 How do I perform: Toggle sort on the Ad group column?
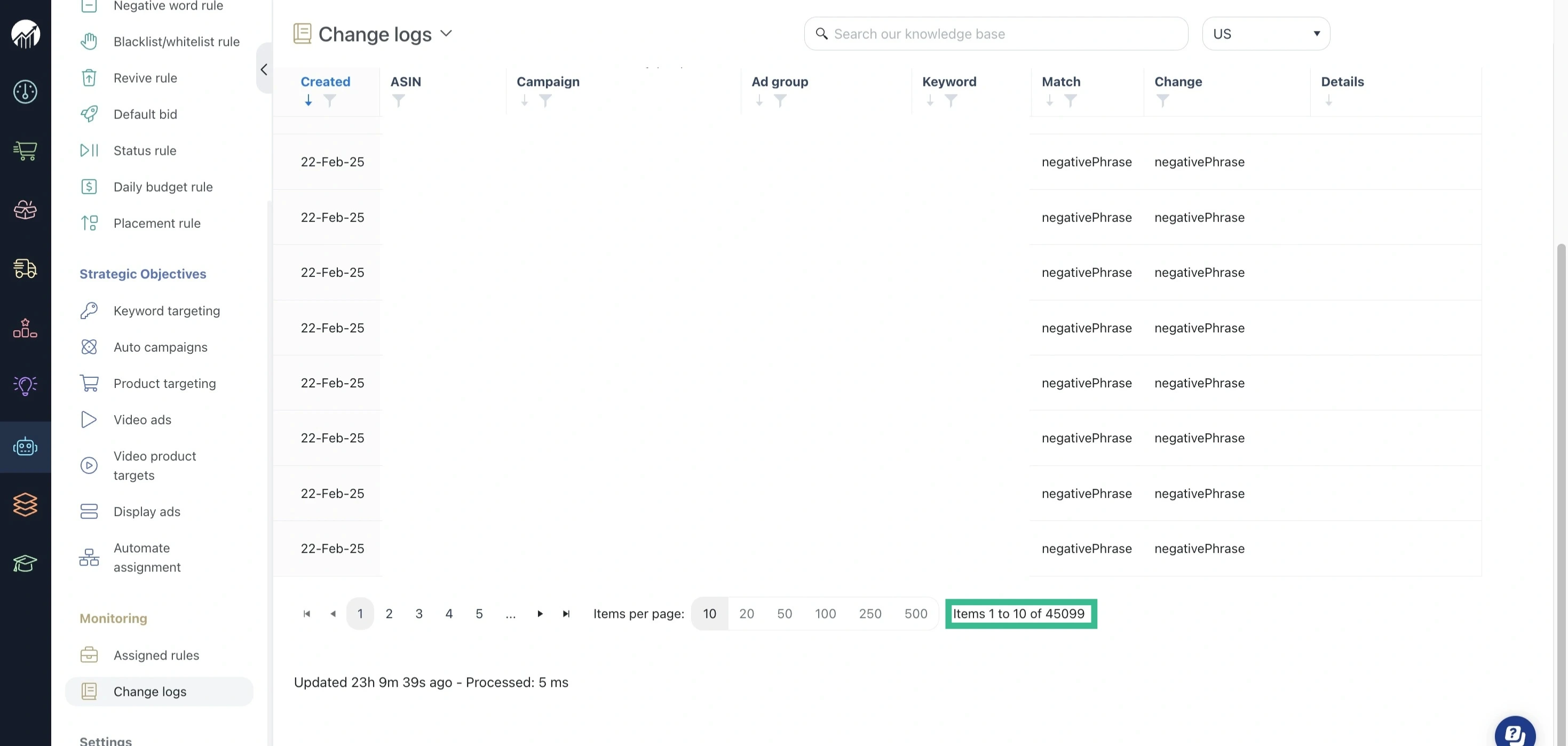coord(758,101)
